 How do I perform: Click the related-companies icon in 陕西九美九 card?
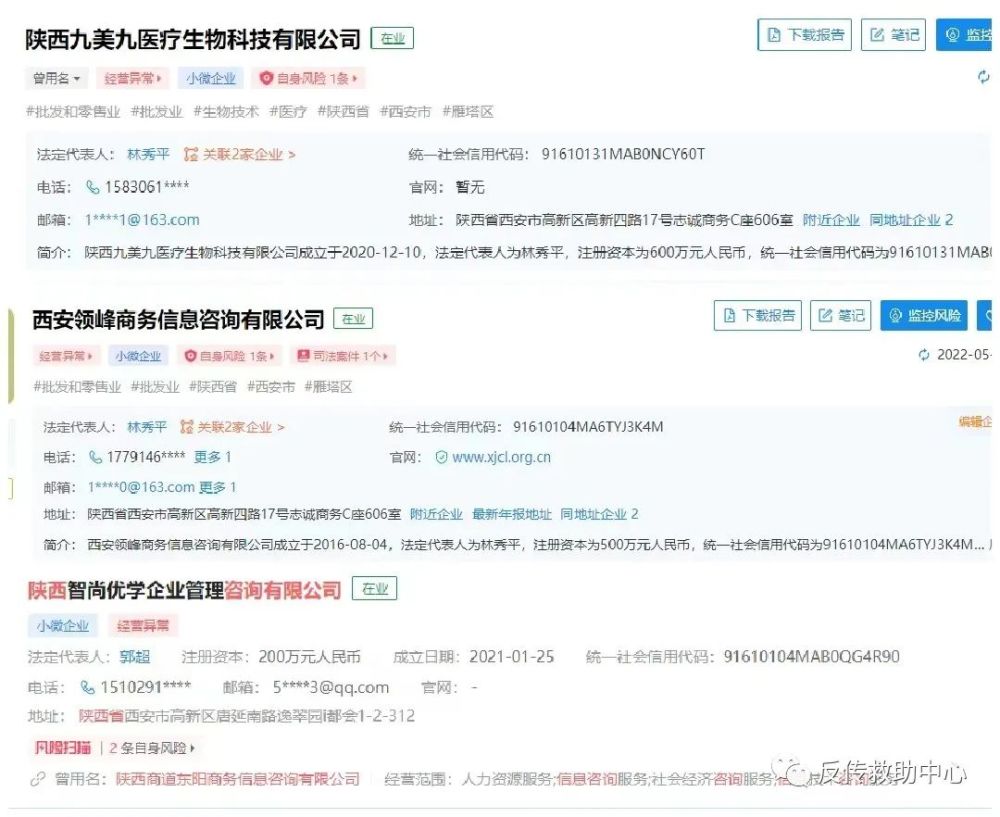coord(191,154)
